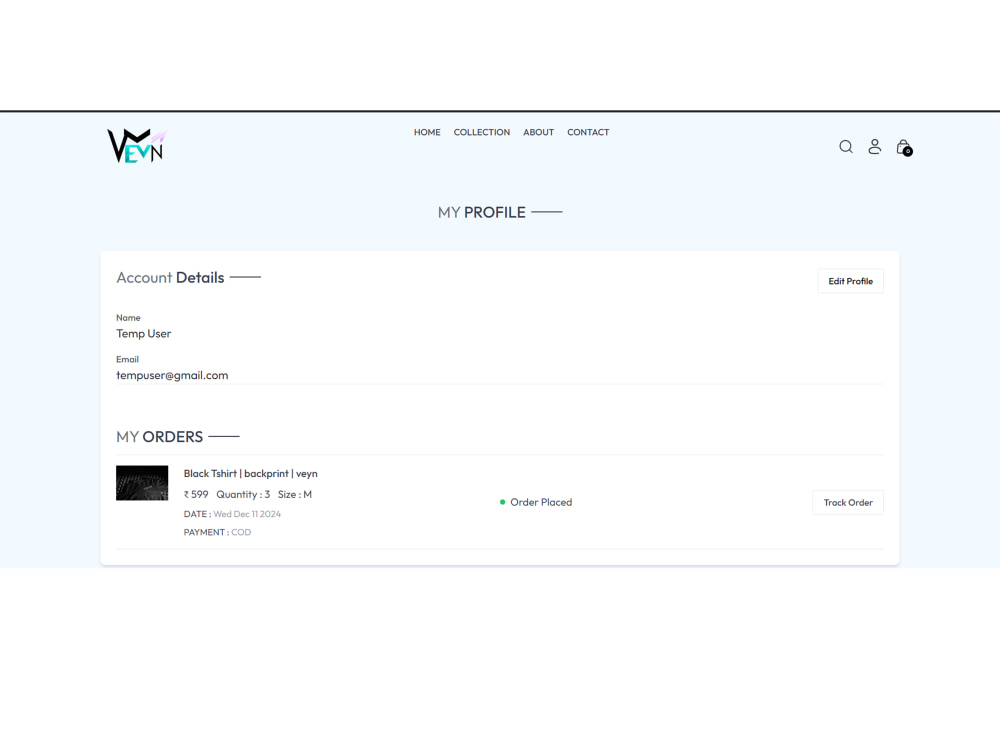Image resolution: width=1000 pixels, height=750 pixels.
Task: Select the Black Tshirt backprint veyn title
Action: [x=251, y=474]
